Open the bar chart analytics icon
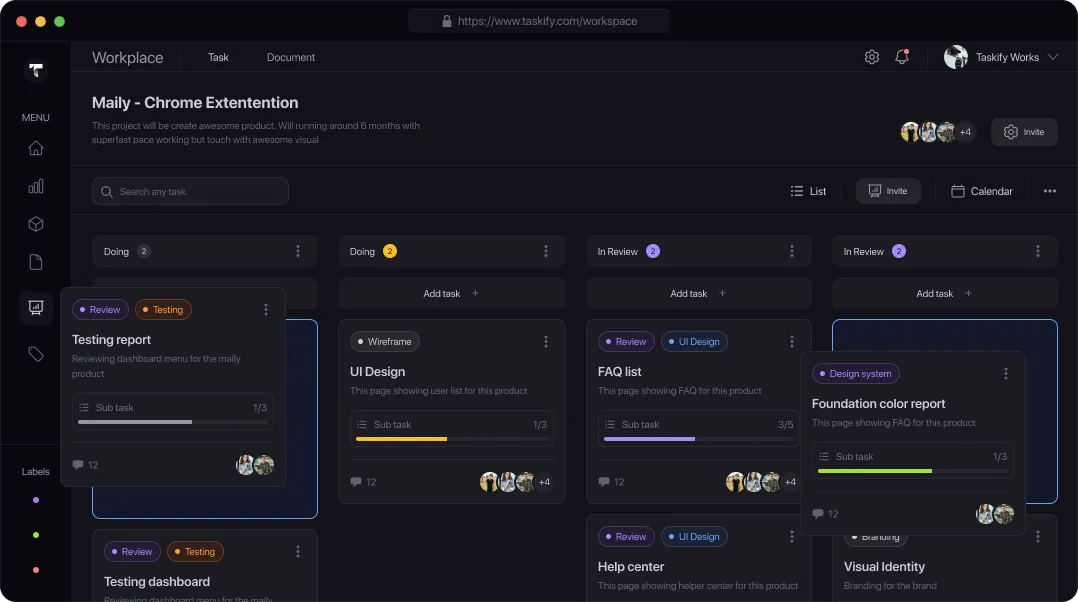 (36, 186)
